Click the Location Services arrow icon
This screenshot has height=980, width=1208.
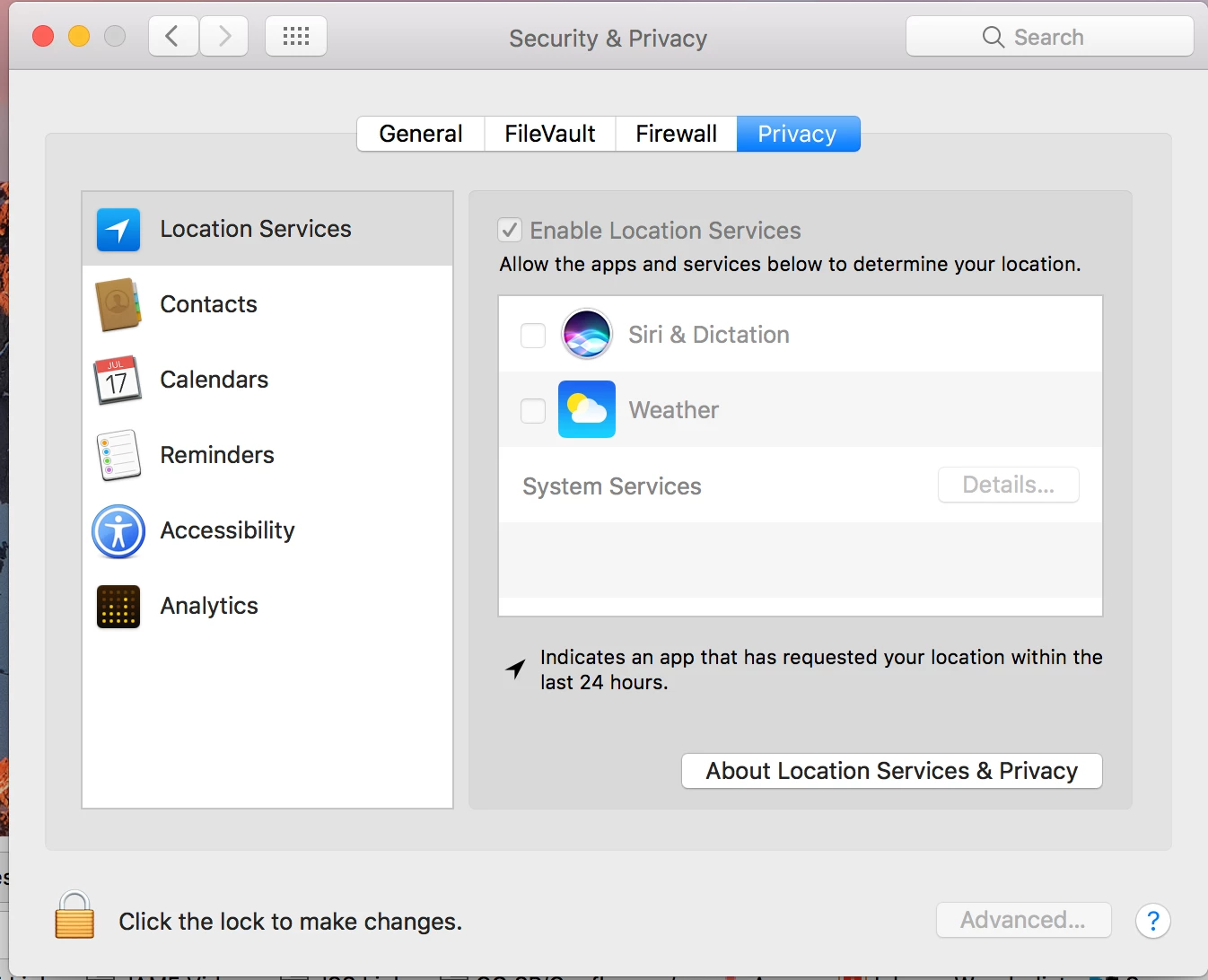tap(118, 230)
